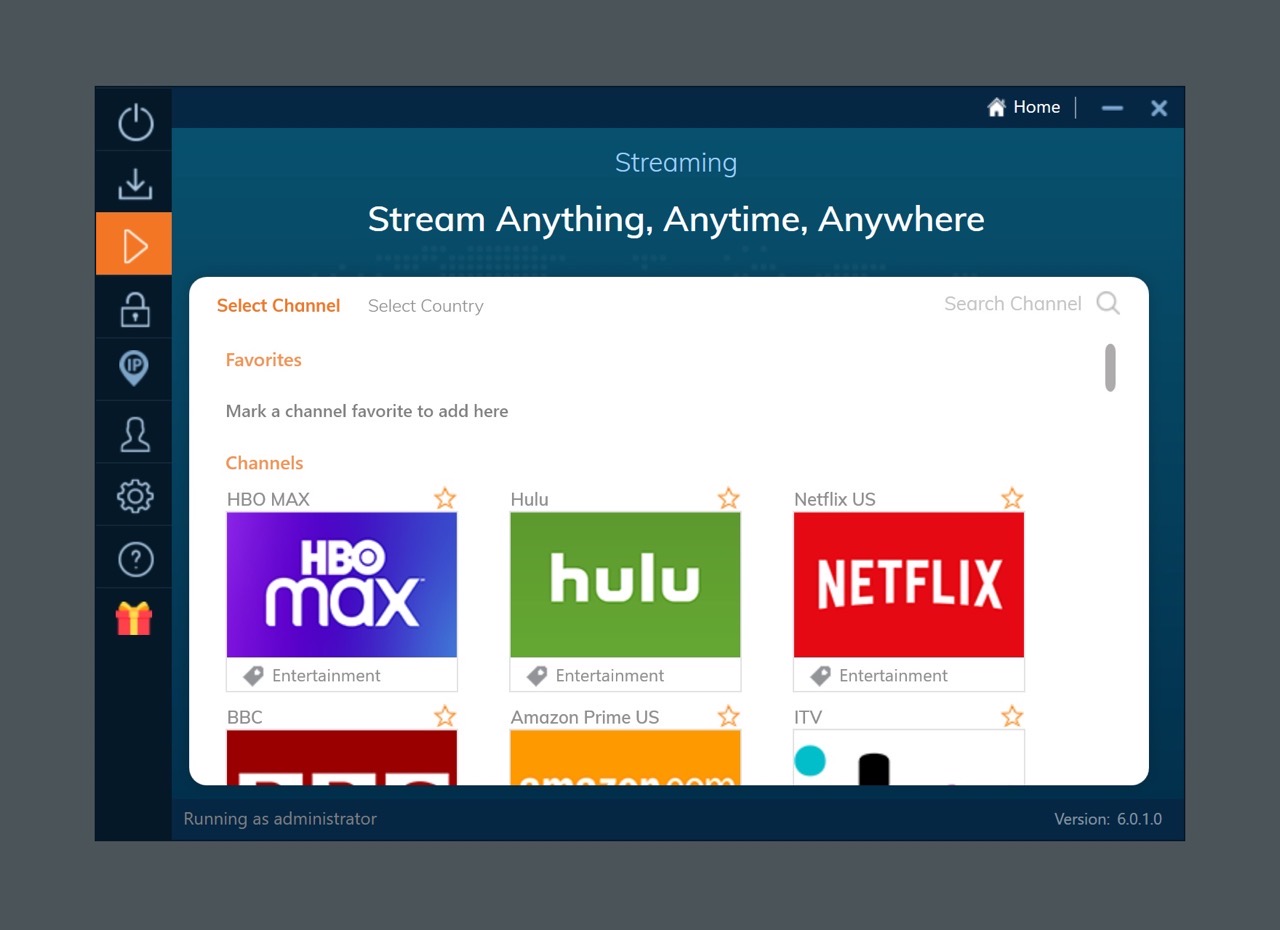1280x930 pixels.
Task: Switch to Select Country tab
Action: pos(425,306)
